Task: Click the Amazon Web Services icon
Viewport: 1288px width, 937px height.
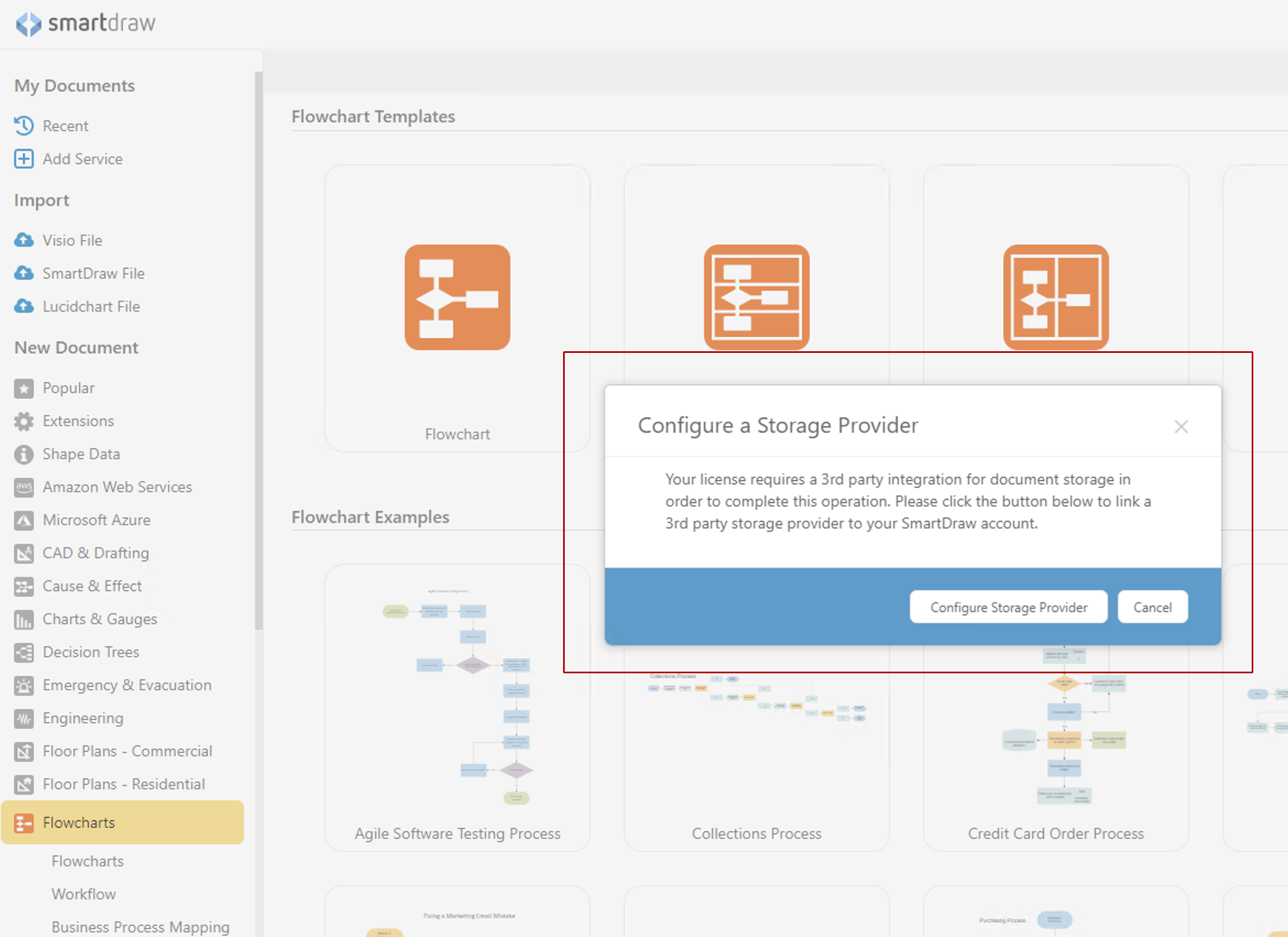Action: (x=24, y=487)
